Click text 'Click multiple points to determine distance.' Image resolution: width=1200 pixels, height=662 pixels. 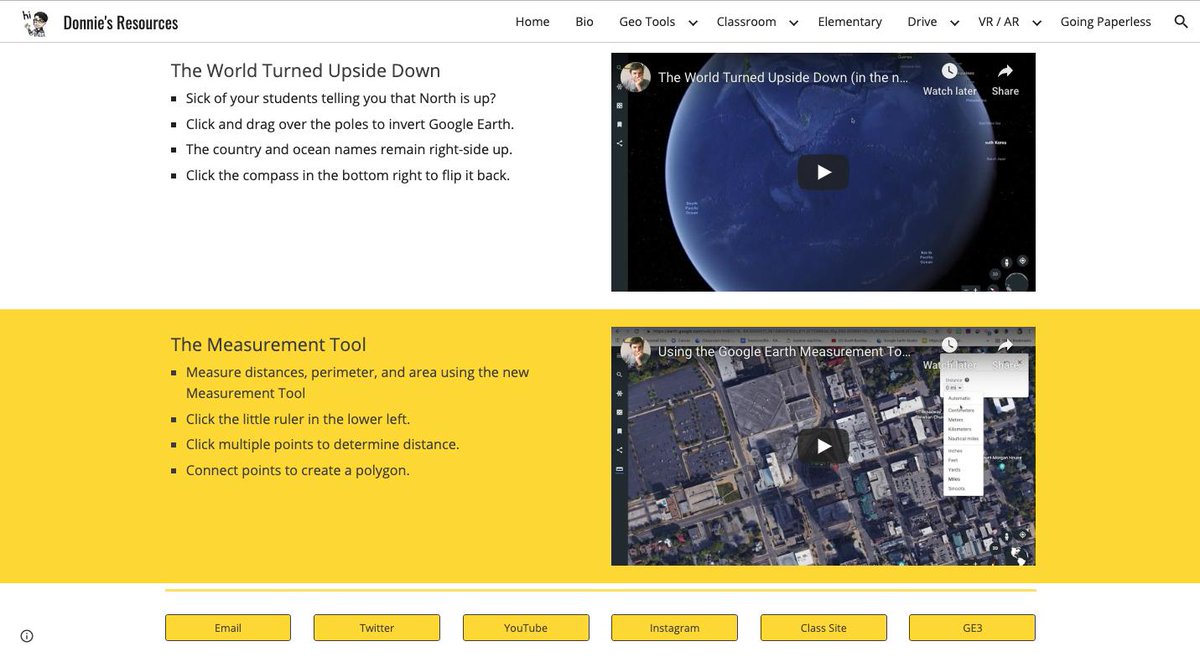pos(322,444)
